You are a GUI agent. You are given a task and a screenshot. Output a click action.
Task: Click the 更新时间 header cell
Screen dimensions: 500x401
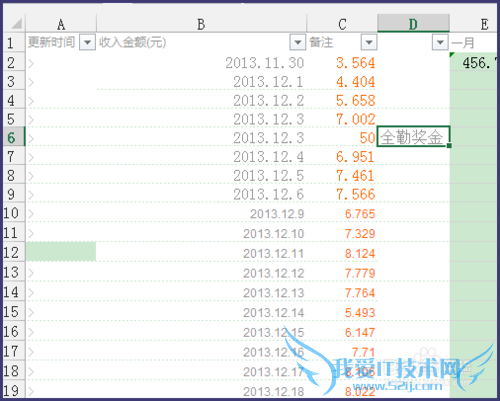61,42
